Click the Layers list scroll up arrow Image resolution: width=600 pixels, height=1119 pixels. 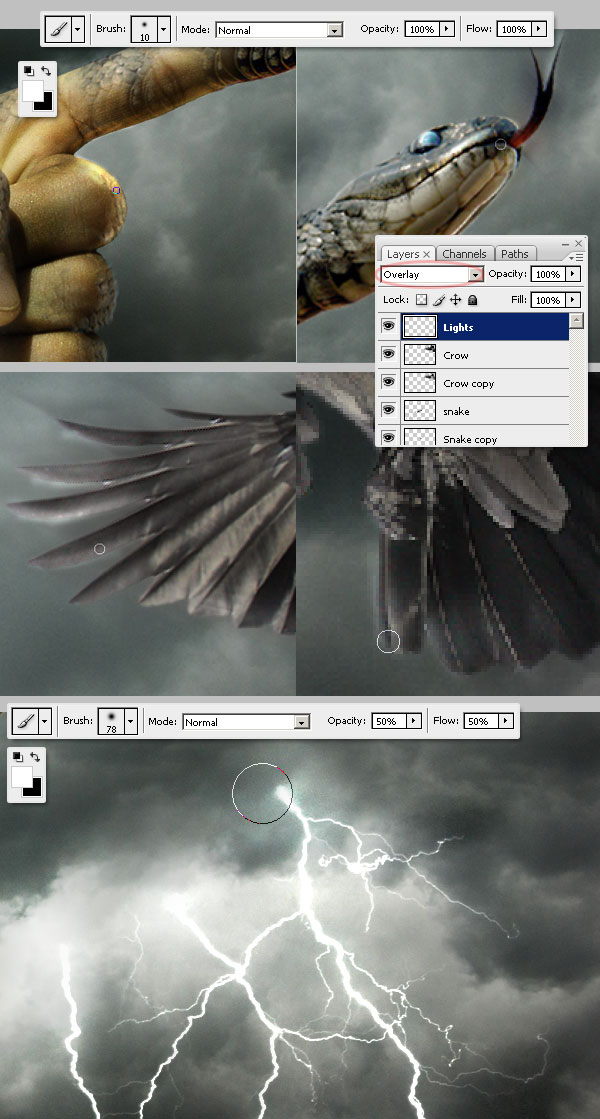pyautogui.click(x=577, y=320)
